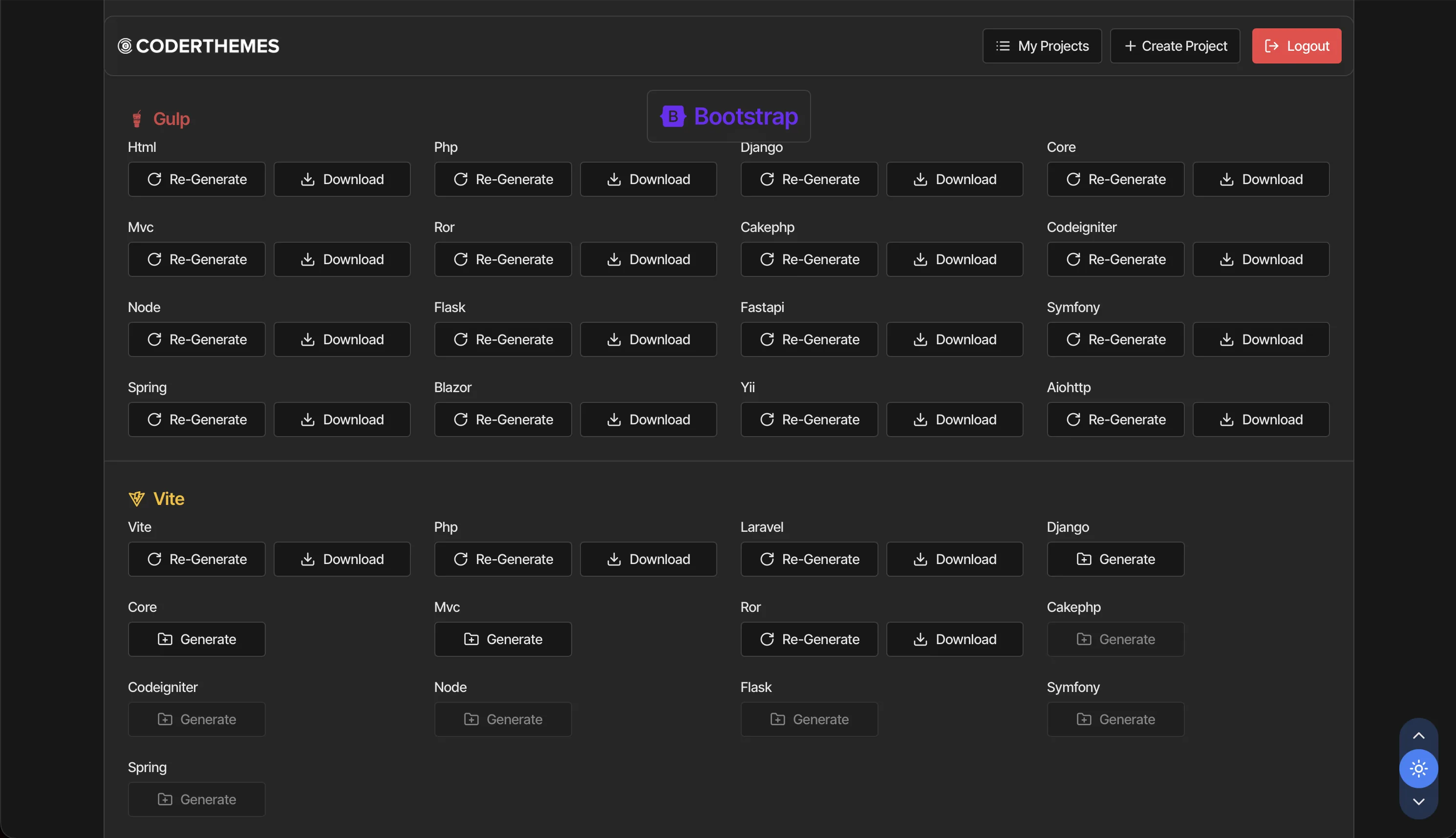Generate Vite Symfony project
Screen dimensions: 1456x838
point(1115,719)
